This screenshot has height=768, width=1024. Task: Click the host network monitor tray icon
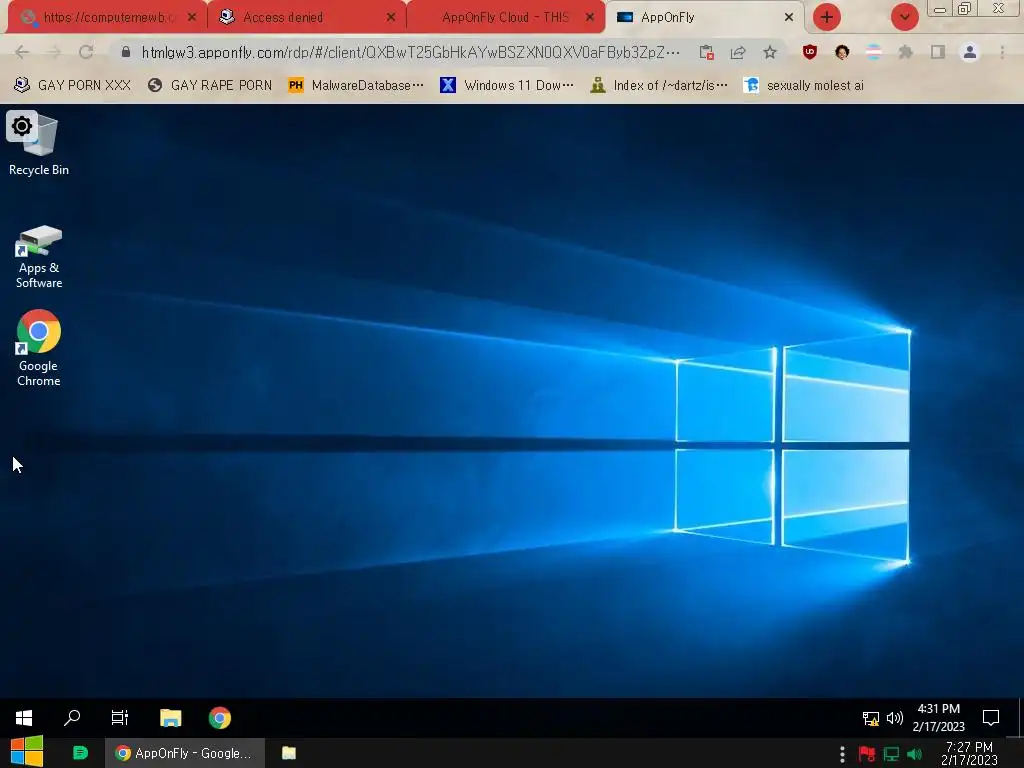click(x=891, y=754)
